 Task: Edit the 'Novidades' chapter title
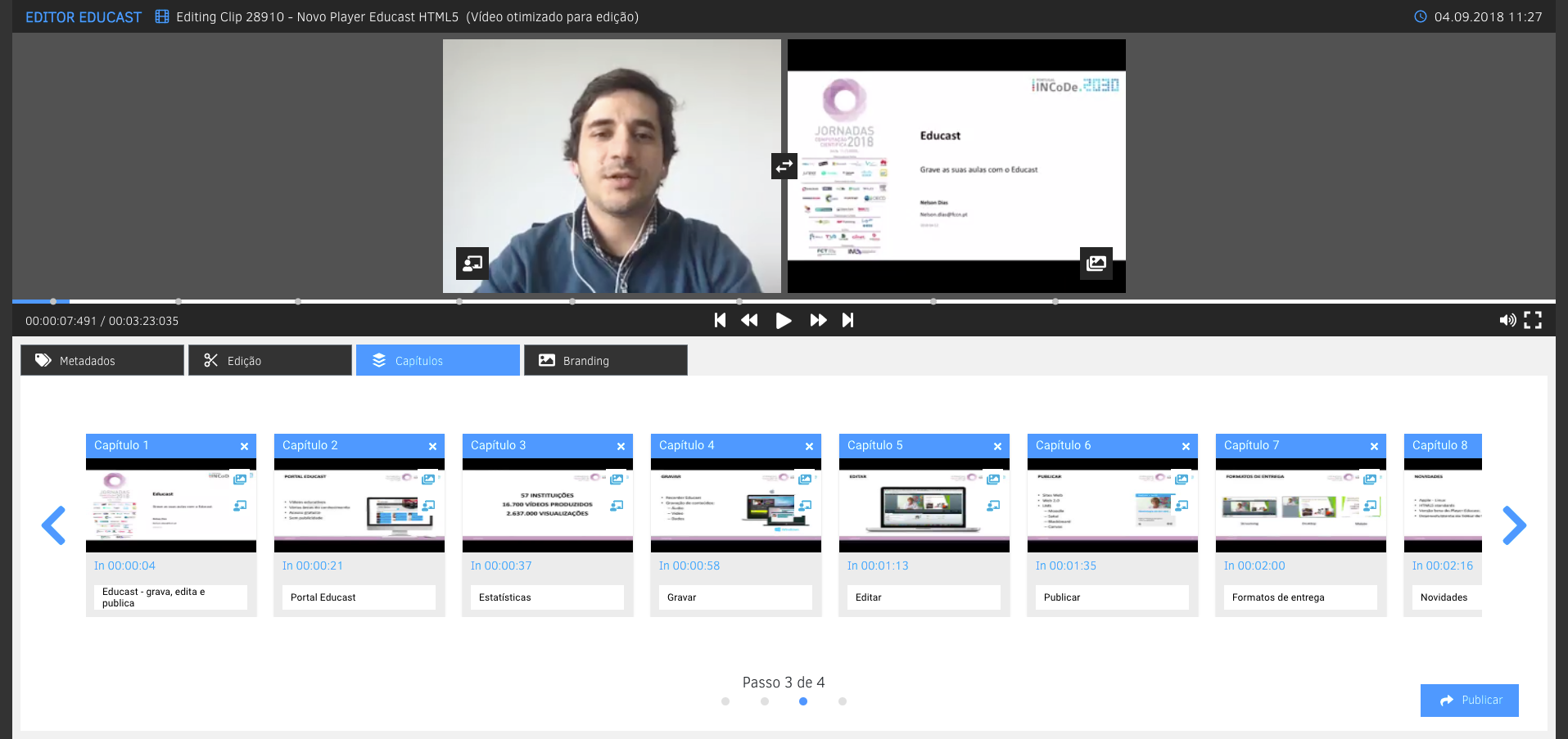click(x=1447, y=597)
